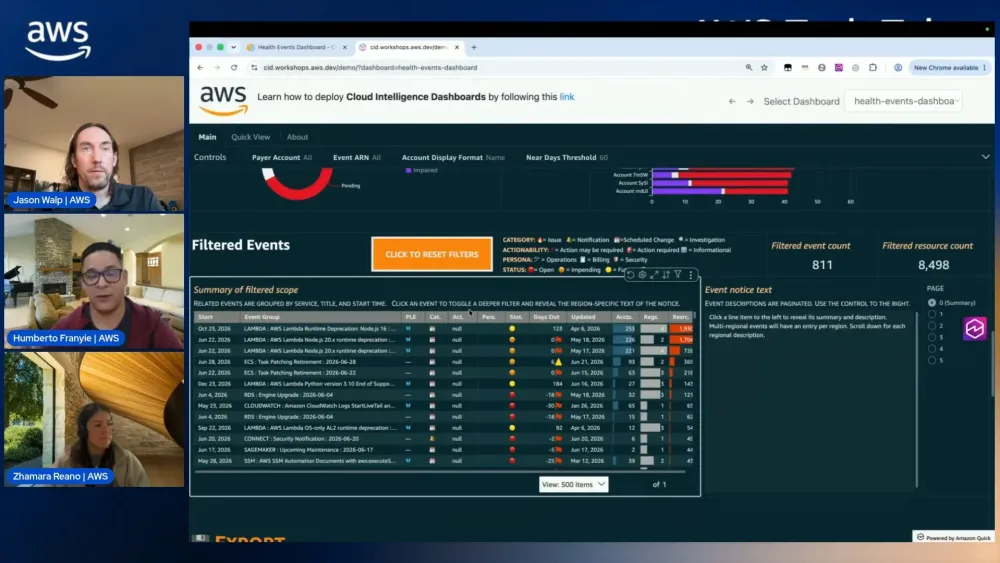Click the warning triangle in the Jun 28 ECS row
Screen dimensions: 1000x563
[x=559, y=362]
